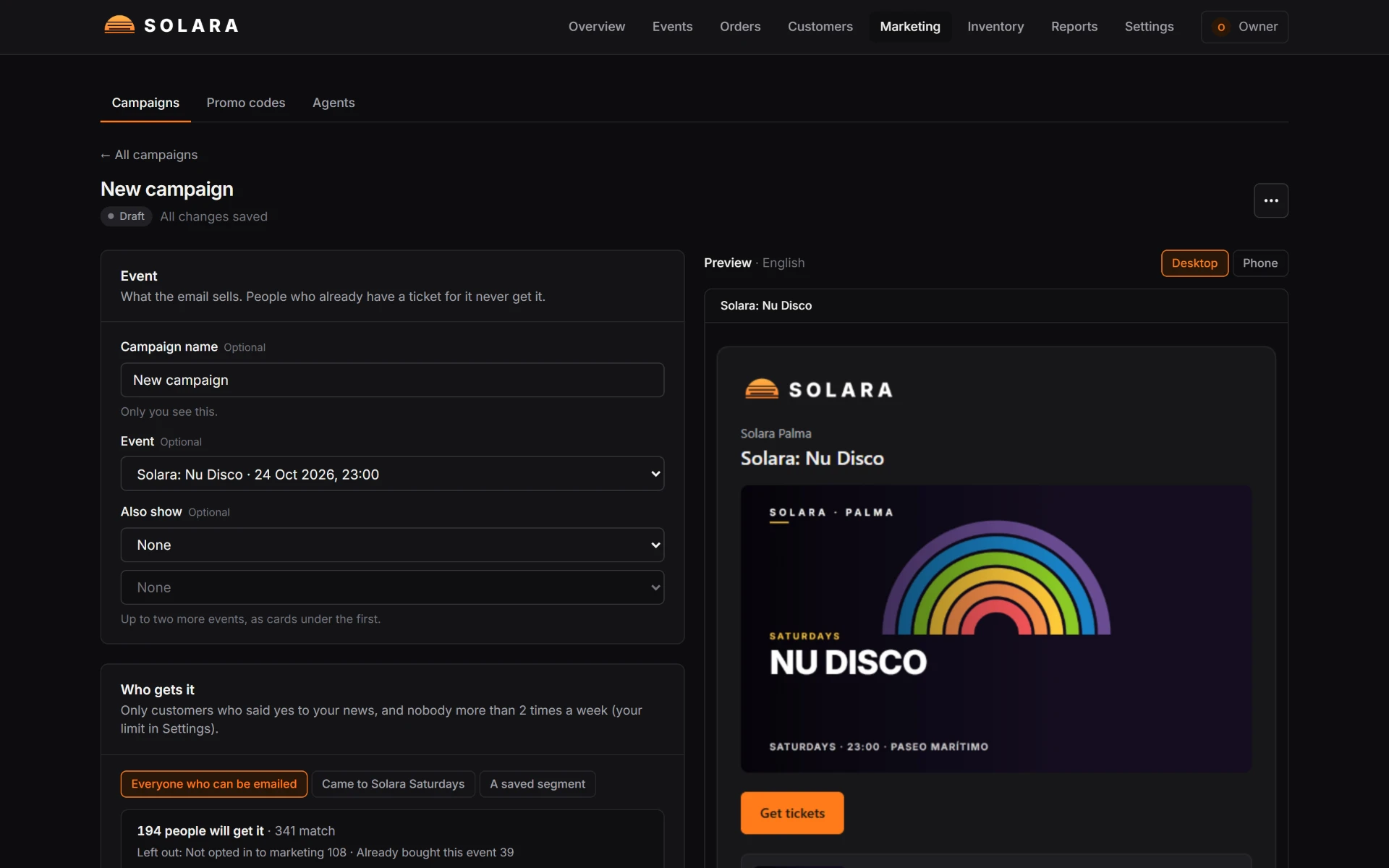The image size is (1389, 868).
Task: Go back to All campaigns
Action: pyautogui.click(x=149, y=155)
